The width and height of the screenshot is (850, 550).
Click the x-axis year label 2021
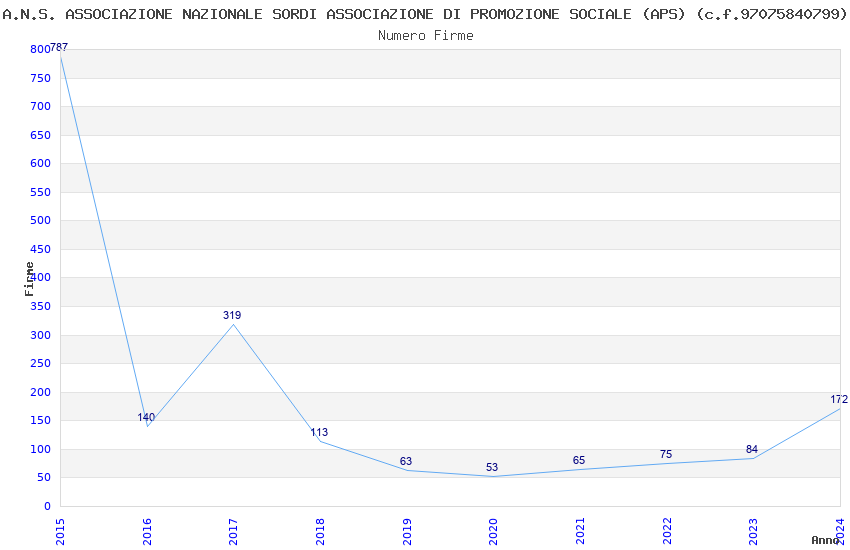coord(580,532)
